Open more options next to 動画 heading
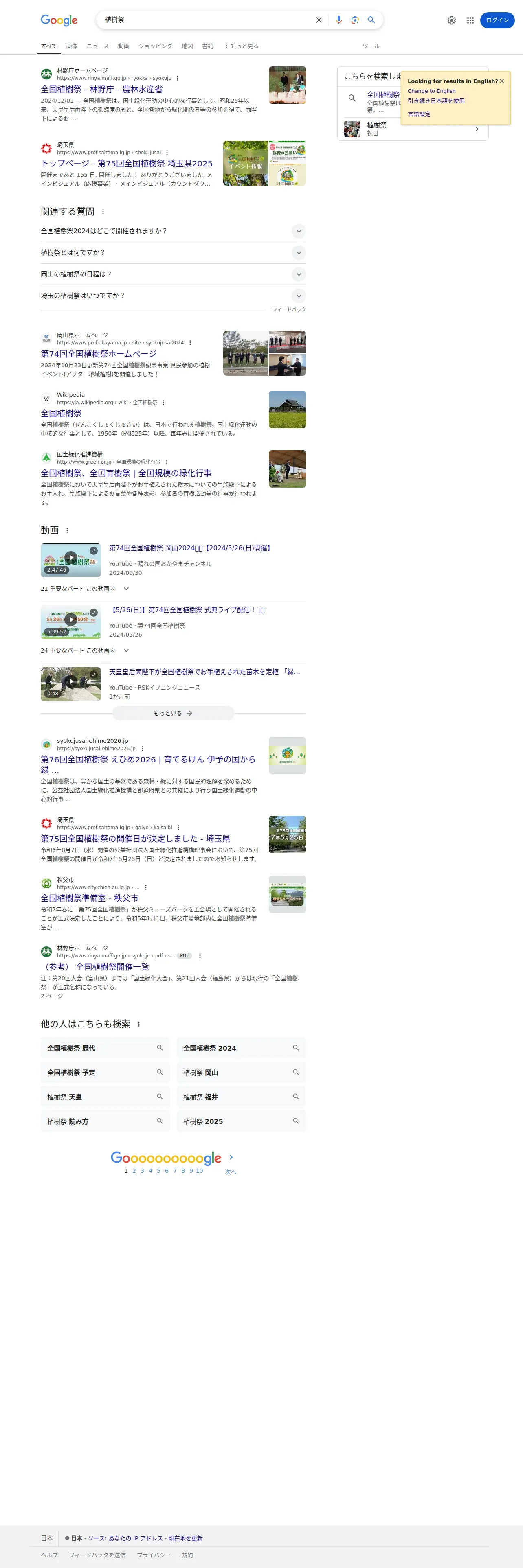Screen dimensions: 523x1568 tap(67, 530)
